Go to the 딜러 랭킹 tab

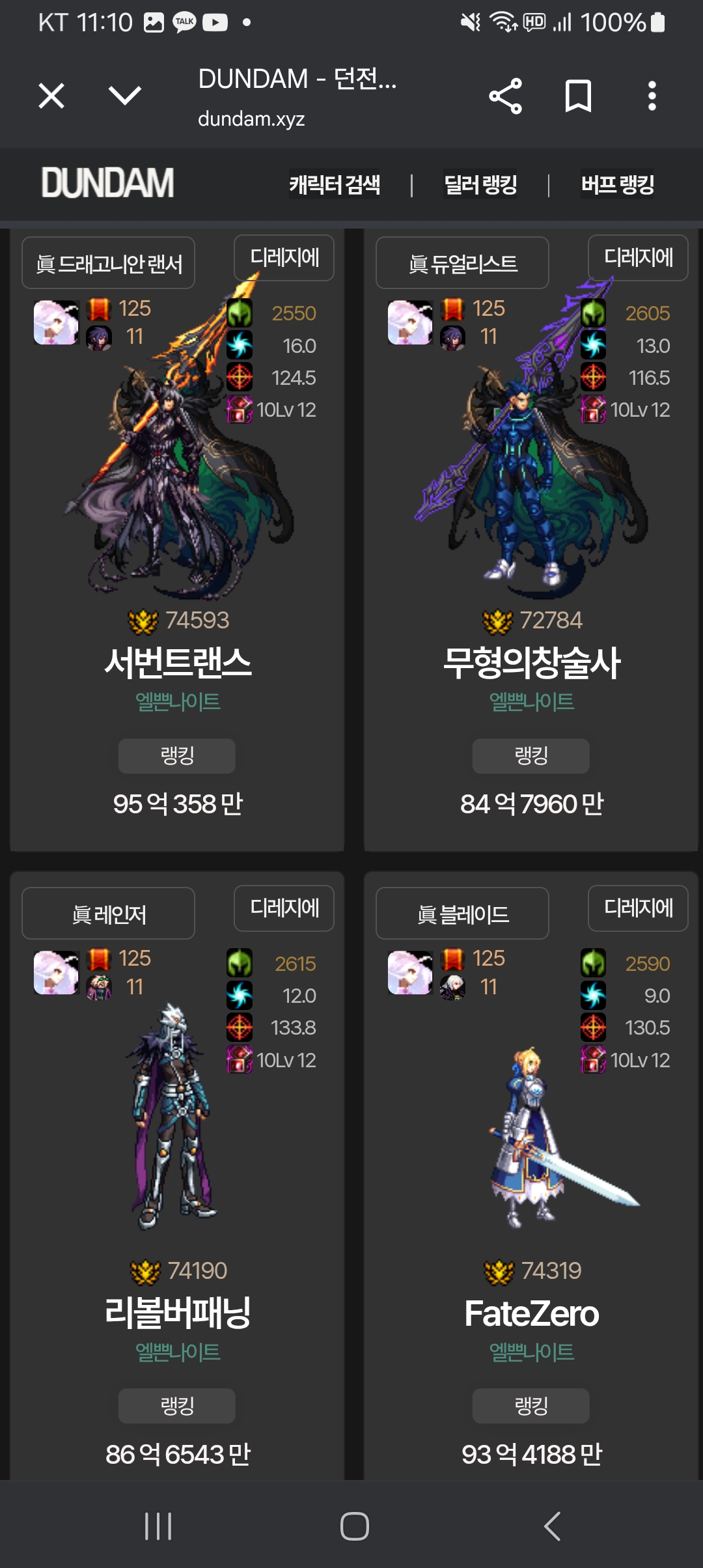click(480, 185)
